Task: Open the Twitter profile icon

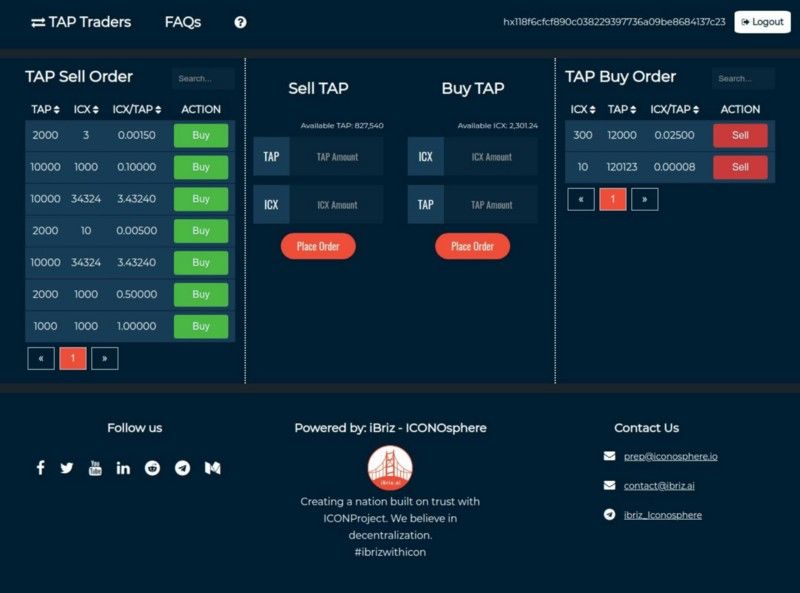Action: (67, 468)
